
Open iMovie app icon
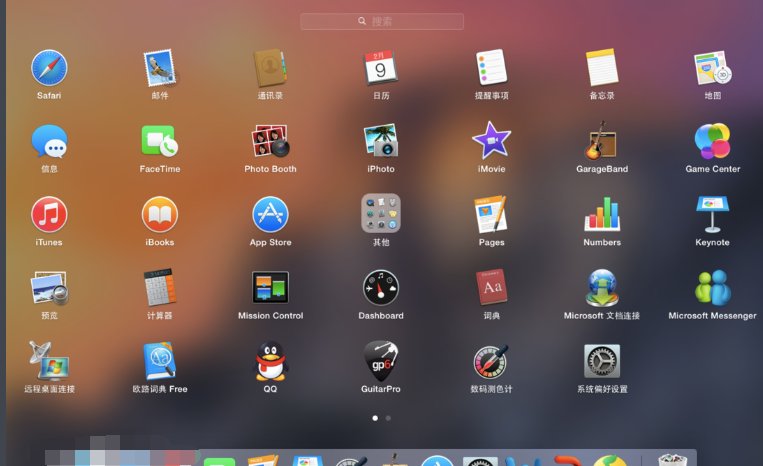[x=491, y=141]
